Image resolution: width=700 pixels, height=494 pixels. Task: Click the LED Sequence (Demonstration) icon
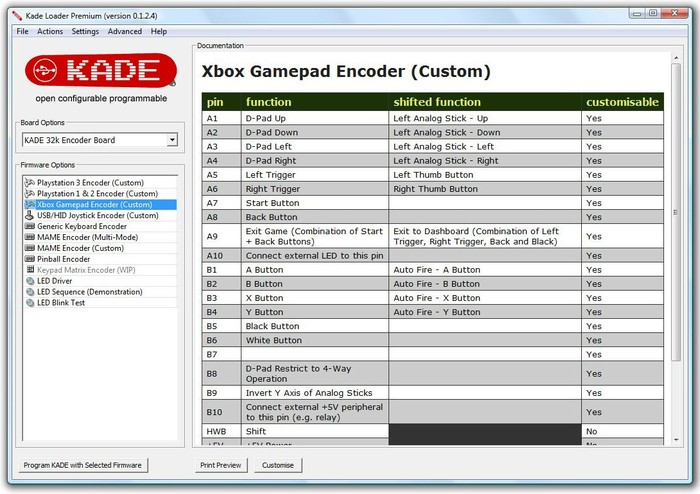(x=30, y=292)
